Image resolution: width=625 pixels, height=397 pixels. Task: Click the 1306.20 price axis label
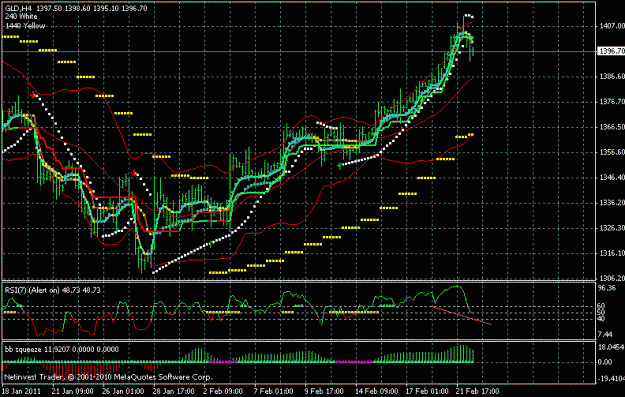(x=612, y=278)
